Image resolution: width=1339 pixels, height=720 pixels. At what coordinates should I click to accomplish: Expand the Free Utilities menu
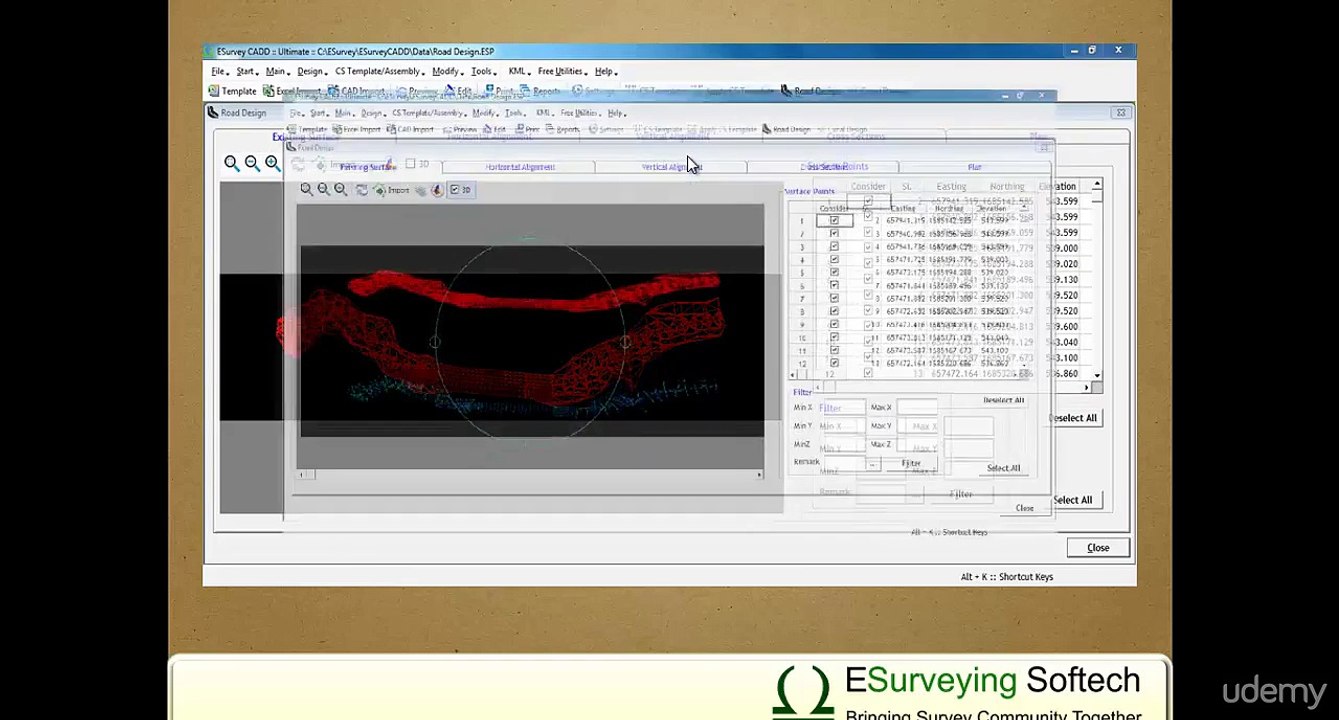tap(561, 72)
